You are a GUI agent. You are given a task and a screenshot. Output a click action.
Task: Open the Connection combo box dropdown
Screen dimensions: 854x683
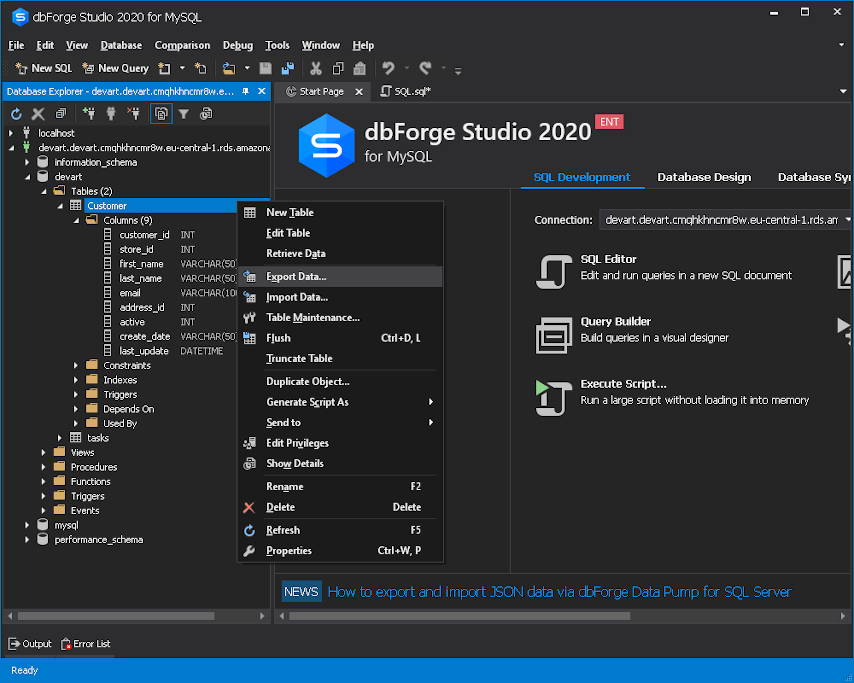(847, 220)
